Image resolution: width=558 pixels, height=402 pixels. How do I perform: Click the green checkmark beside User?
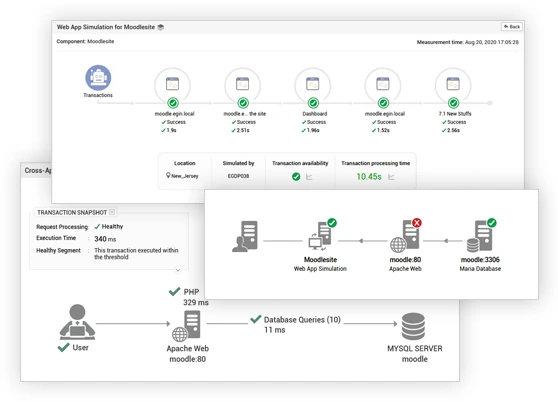[x=63, y=347]
